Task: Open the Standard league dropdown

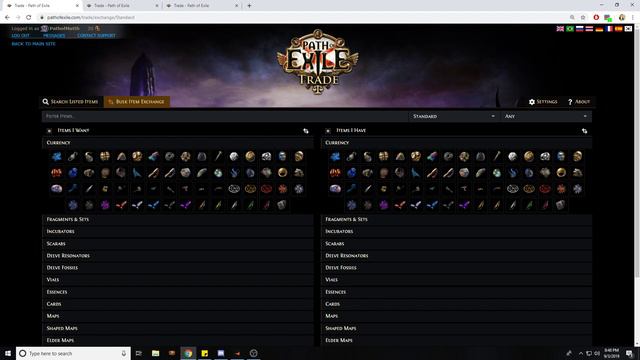Action: point(454,116)
